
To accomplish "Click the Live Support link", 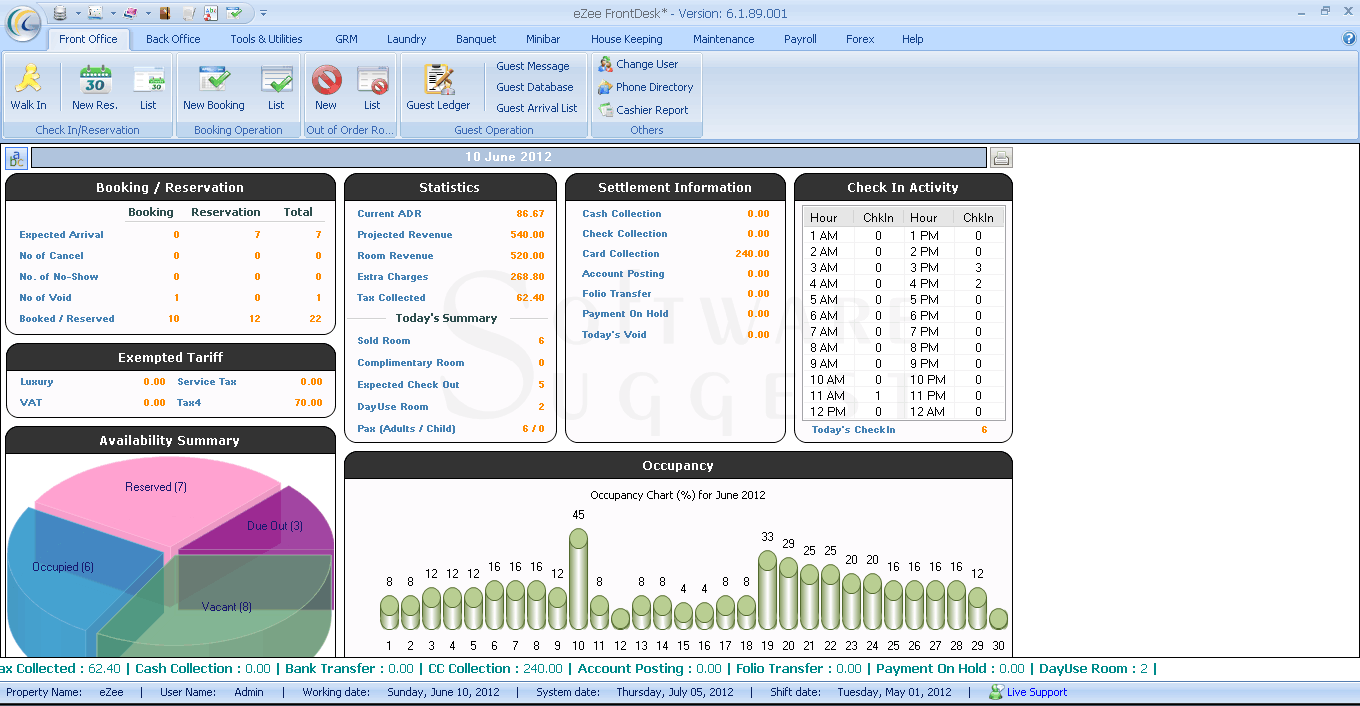I will (x=1036, y=692).
